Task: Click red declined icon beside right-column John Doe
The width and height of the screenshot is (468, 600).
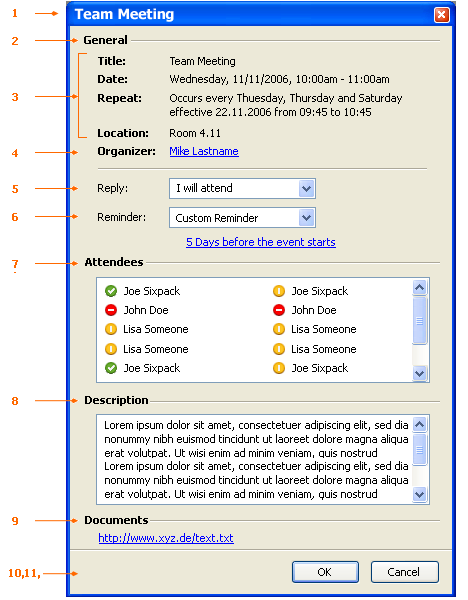Action: point(279,310)
